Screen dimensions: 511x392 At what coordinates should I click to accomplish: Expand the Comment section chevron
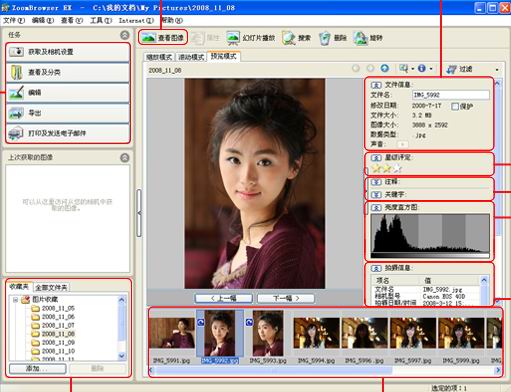click(x=376, y=182)
